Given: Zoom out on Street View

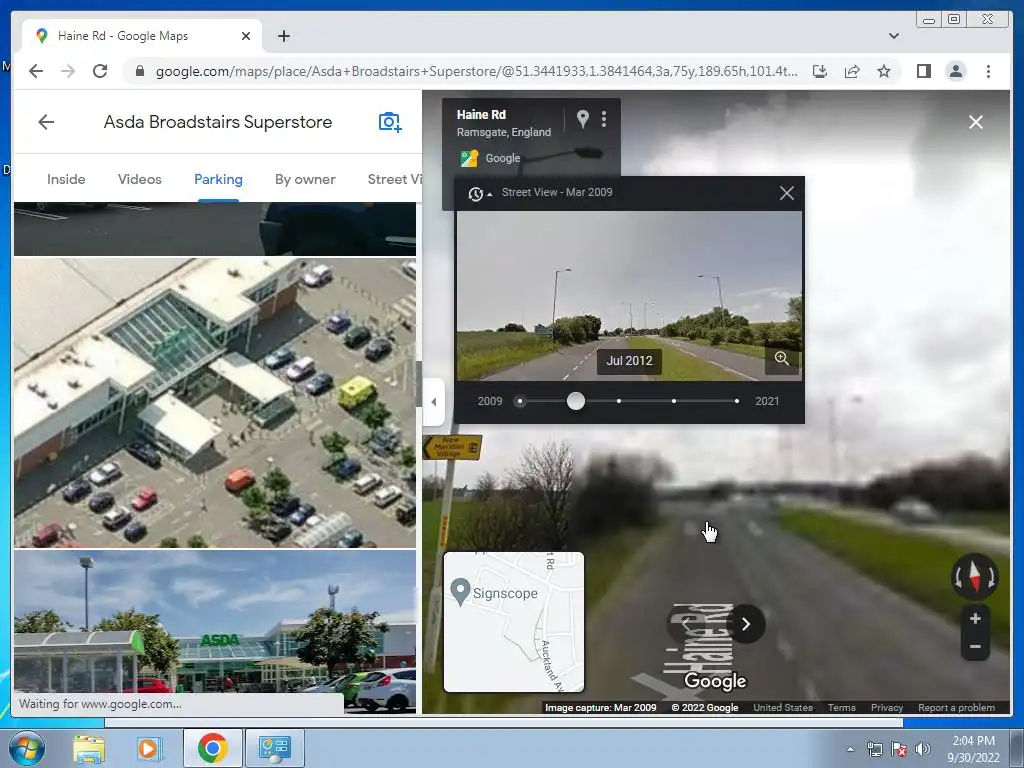Looking at the screenshot, I should pyautogui.click(x=975, y=647).
